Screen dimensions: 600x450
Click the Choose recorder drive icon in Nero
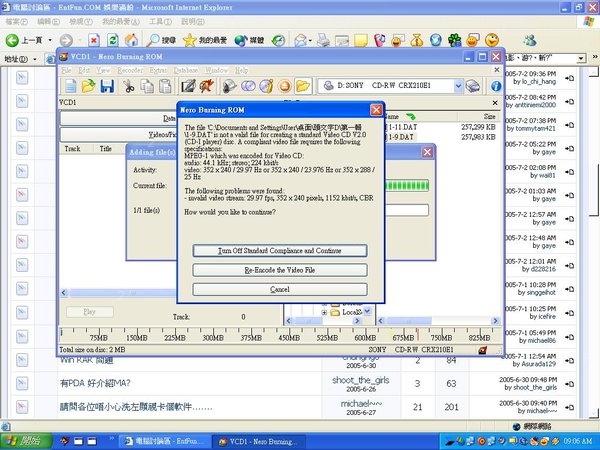473,86
